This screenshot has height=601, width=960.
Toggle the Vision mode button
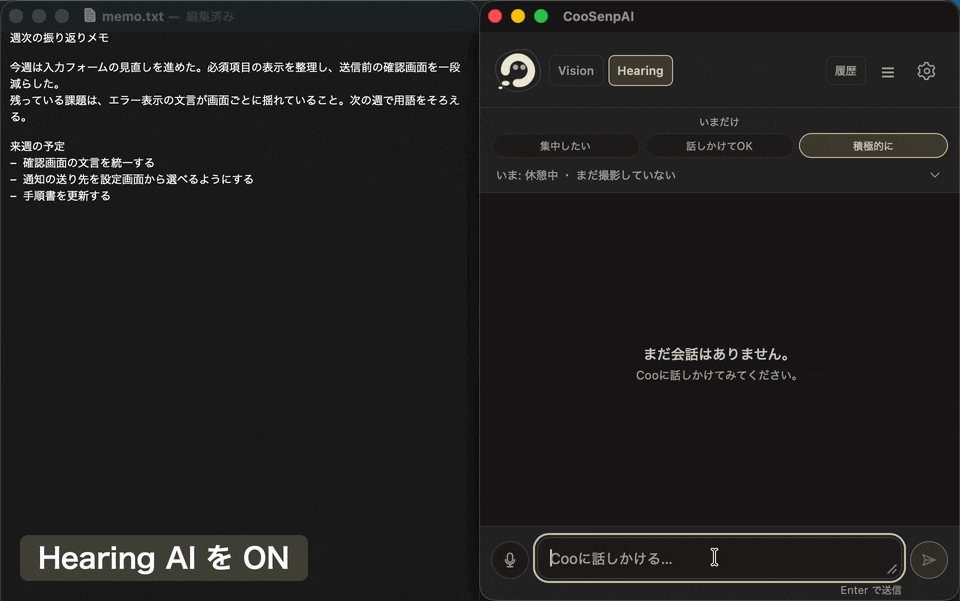(x=576, y=70)
